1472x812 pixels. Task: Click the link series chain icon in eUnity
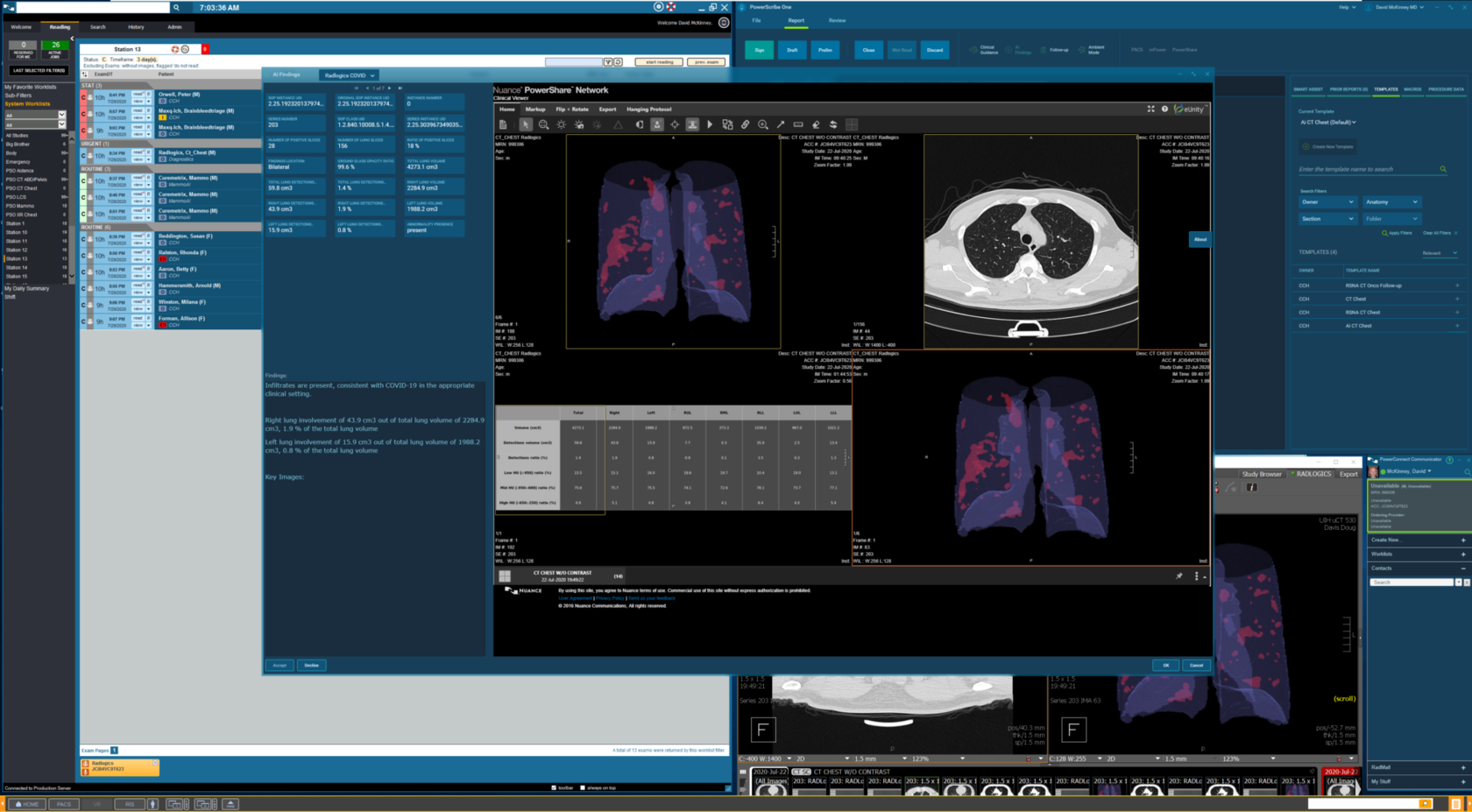tap(746, 124)
